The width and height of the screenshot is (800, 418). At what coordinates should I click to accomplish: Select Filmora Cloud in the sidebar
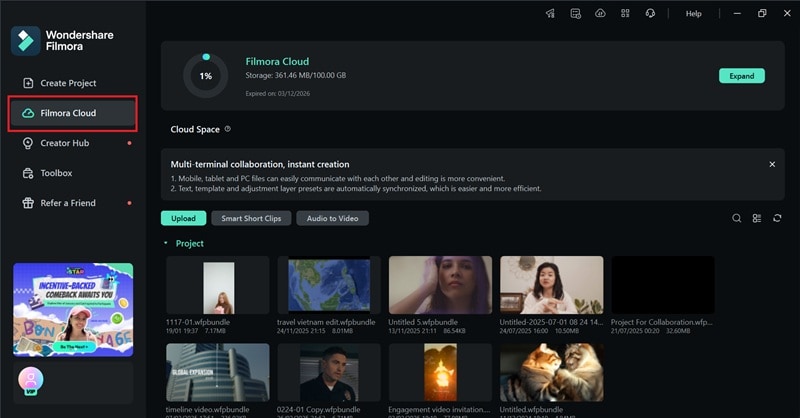72,113
